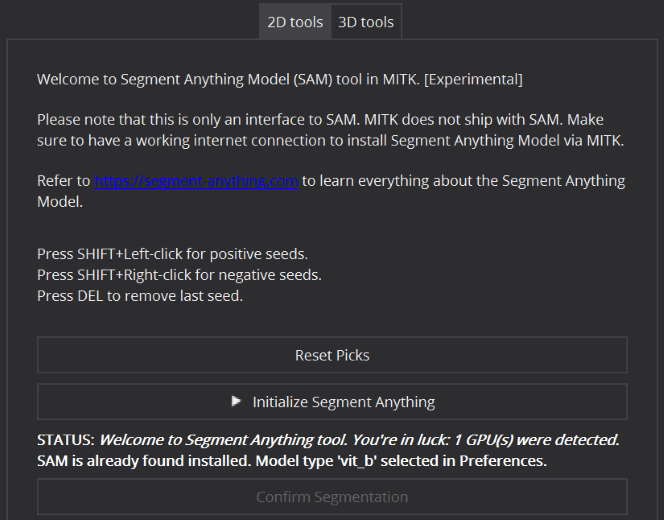The height and width of the screenshot is (520, 664).
Task: Select the bold STATUS label
Action: coord(66,440)
